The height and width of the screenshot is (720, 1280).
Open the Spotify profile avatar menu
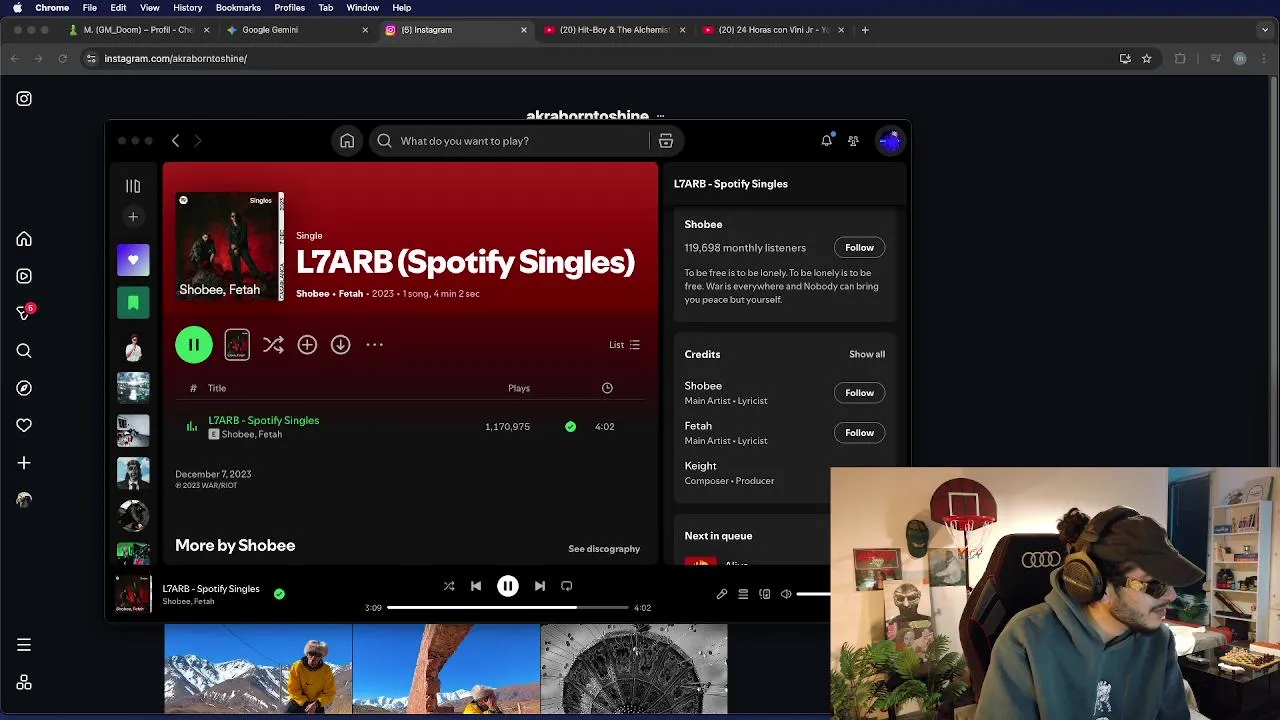tap(890, 141)
